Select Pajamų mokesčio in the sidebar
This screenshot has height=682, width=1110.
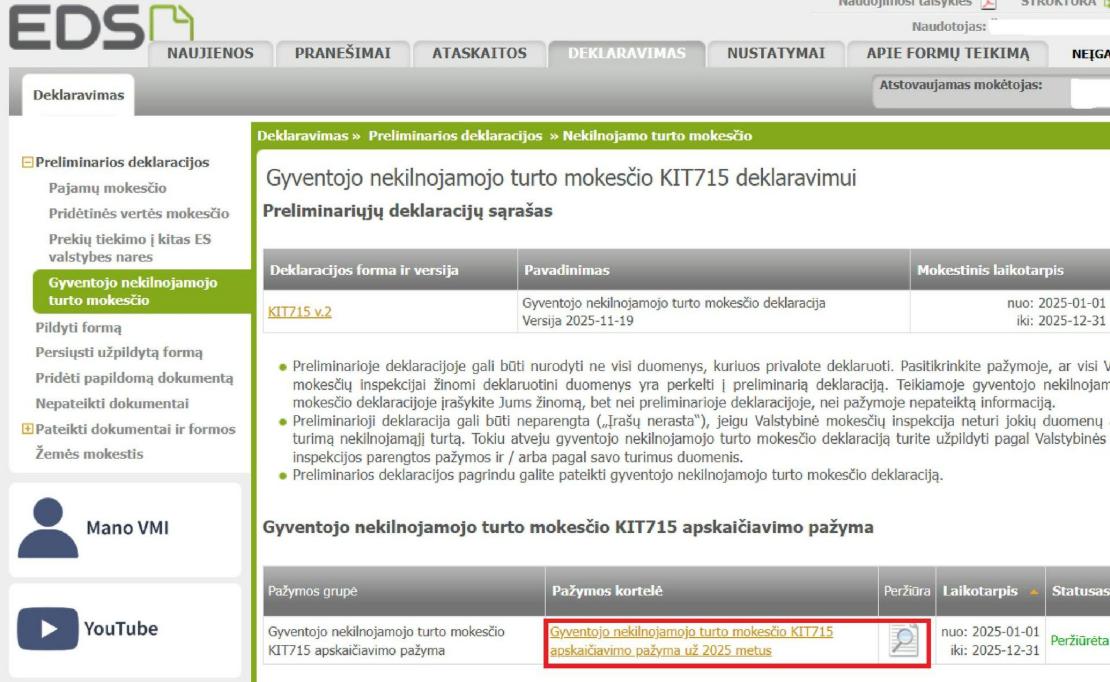click(108, 188)
